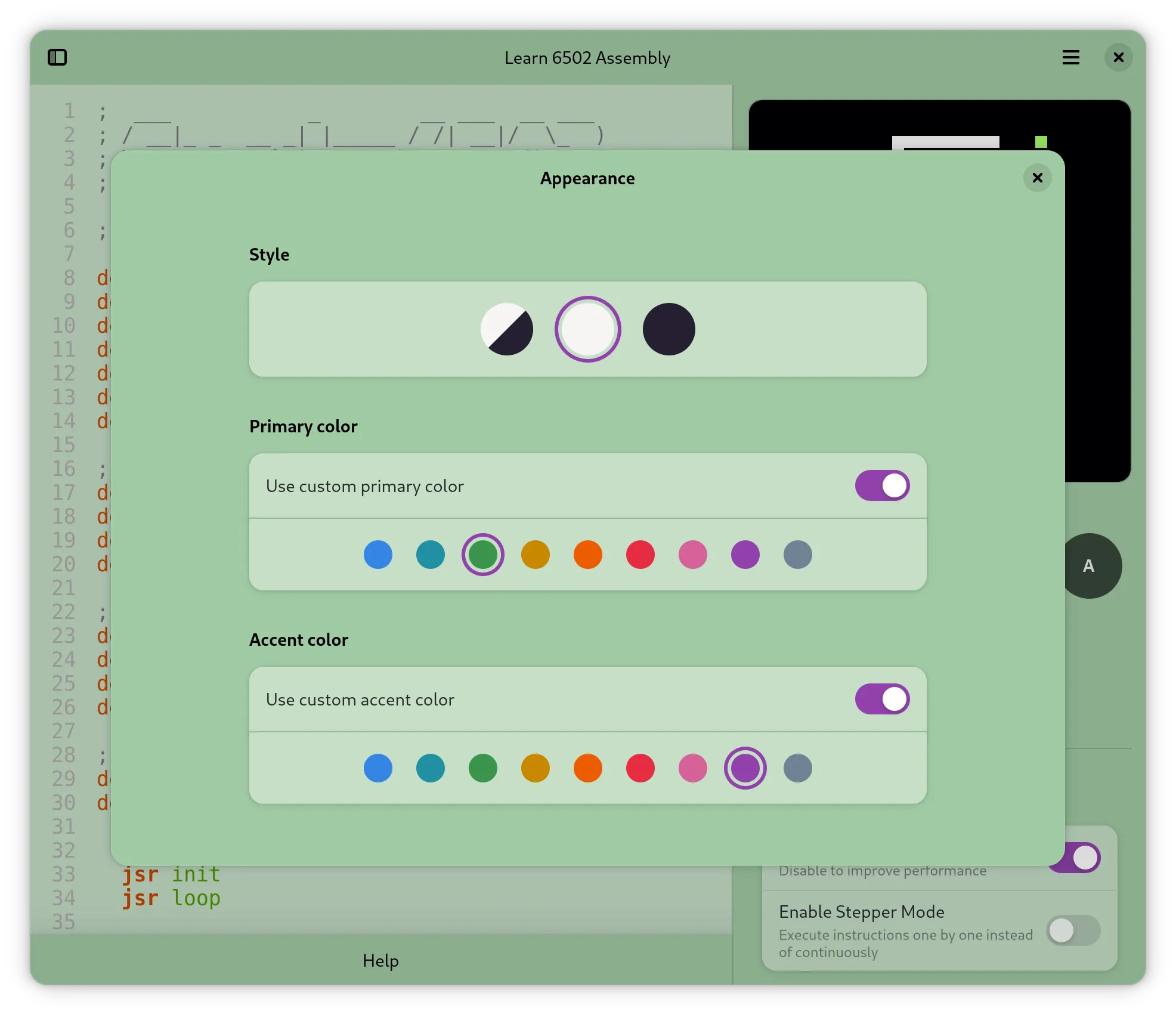Pick the blue primary color swatch

(x=377, y=555)
